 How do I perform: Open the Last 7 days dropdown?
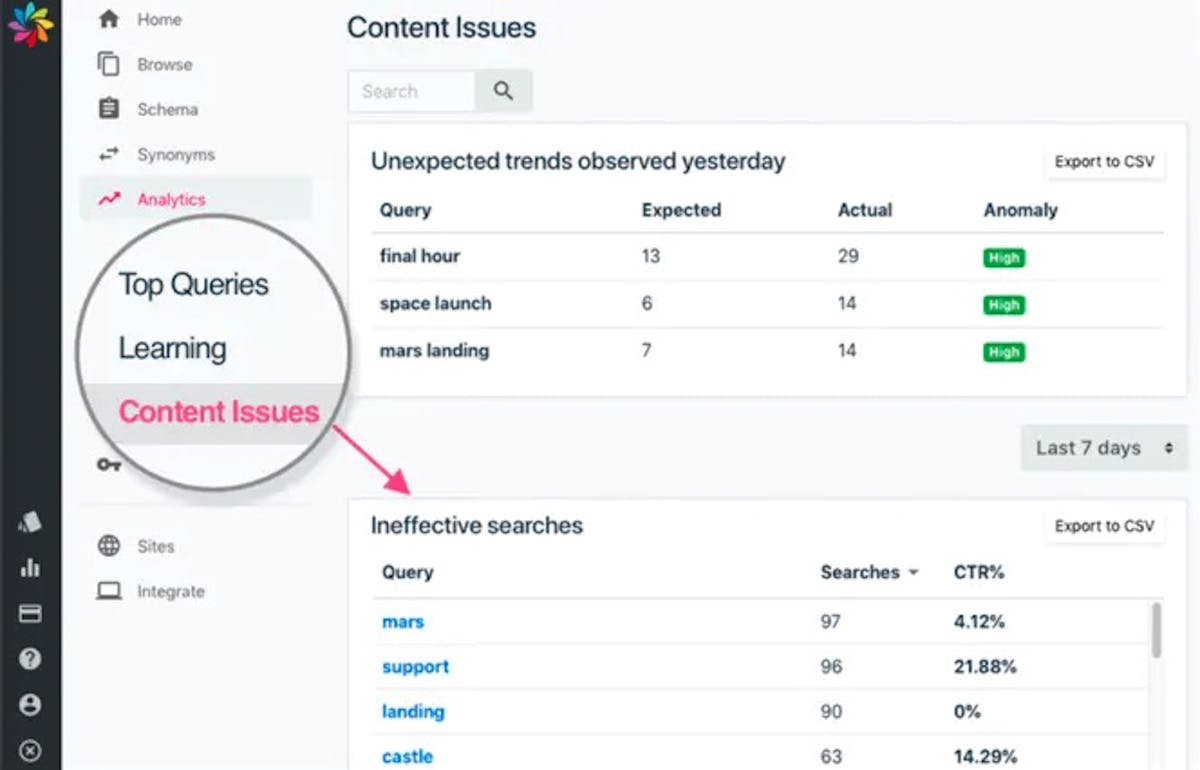1104,448
